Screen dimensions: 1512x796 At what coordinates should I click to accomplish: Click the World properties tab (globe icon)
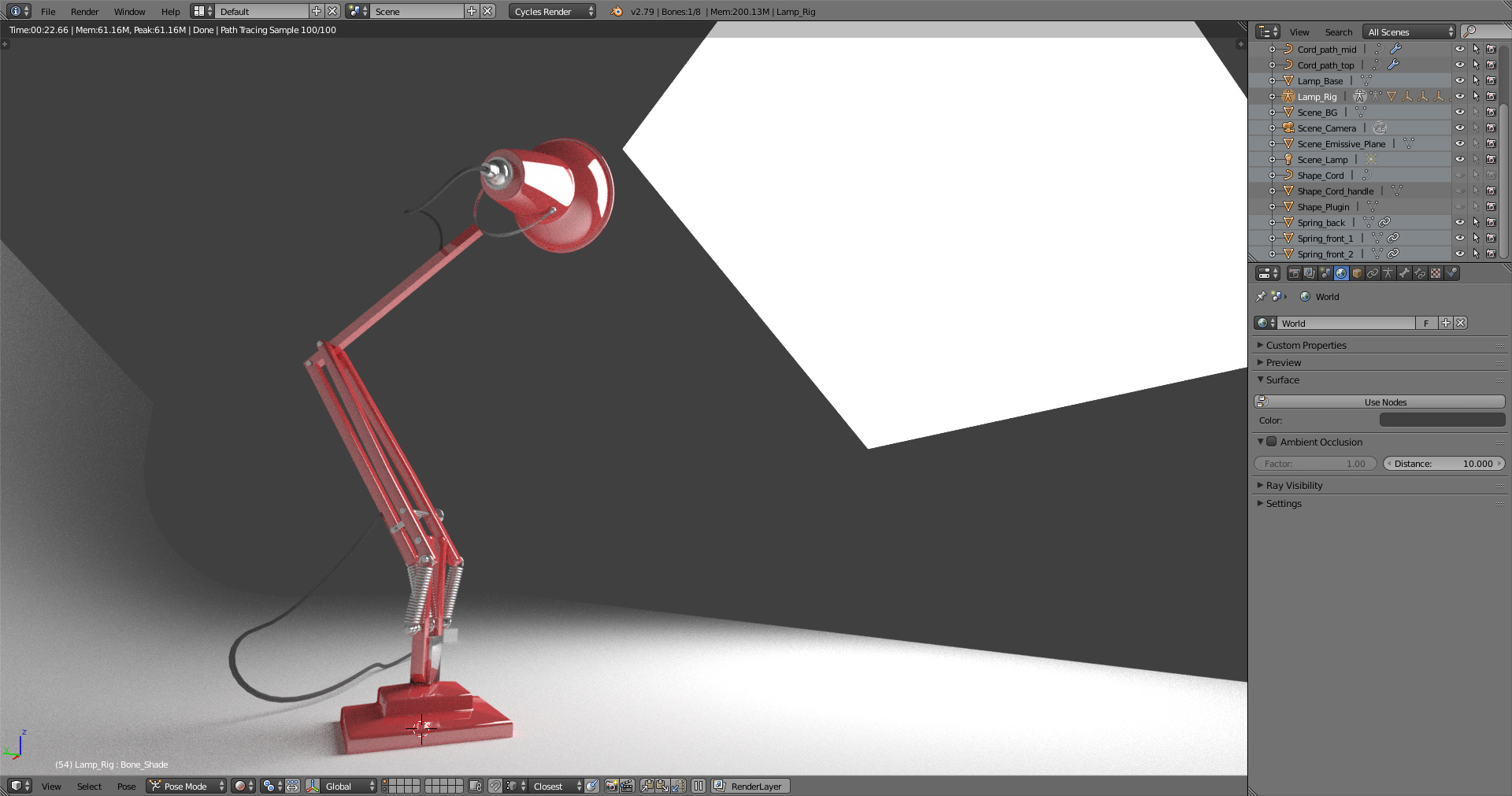coord(1341,273)
